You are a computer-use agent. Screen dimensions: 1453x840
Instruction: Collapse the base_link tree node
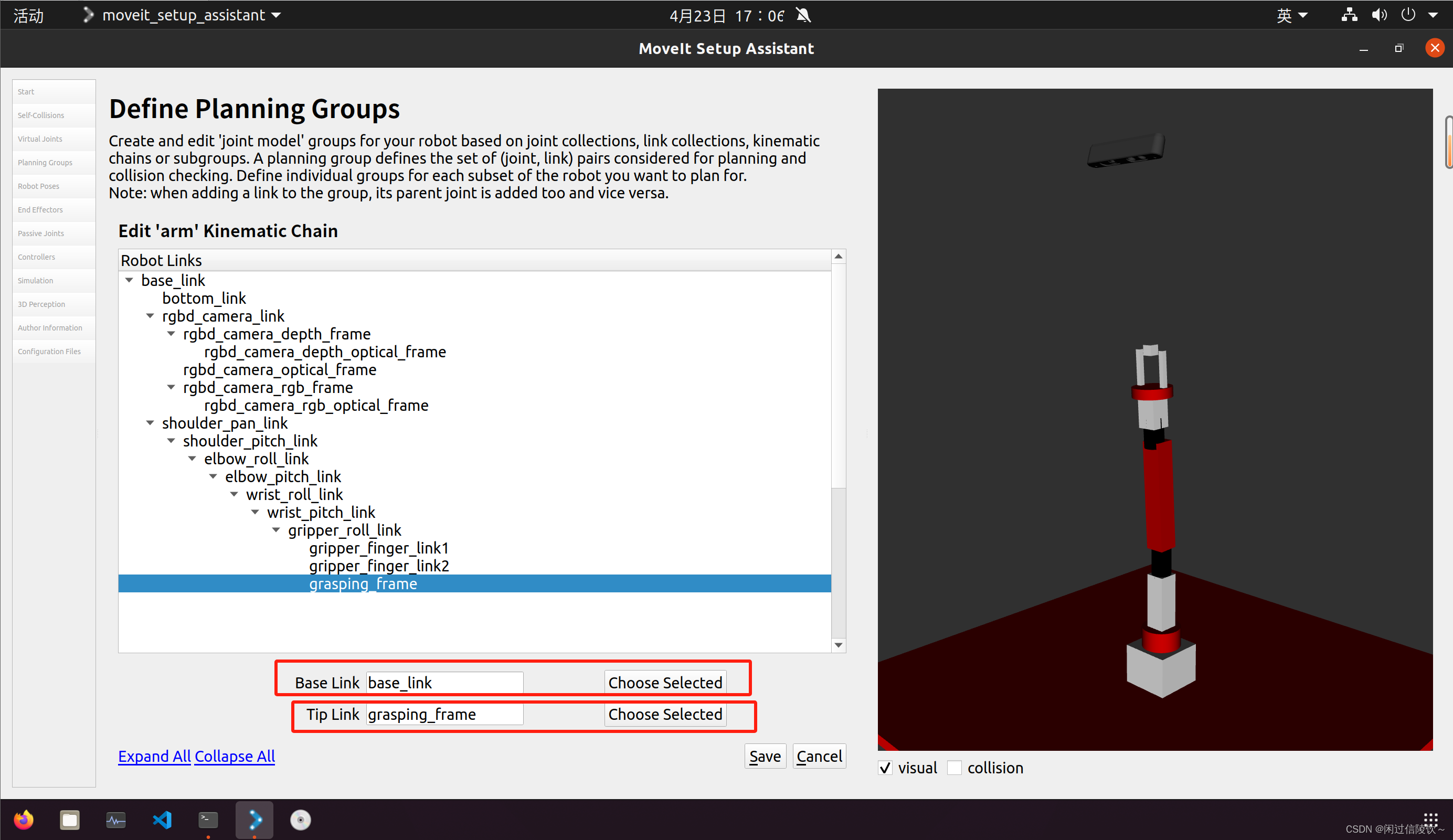pos(129,280)
